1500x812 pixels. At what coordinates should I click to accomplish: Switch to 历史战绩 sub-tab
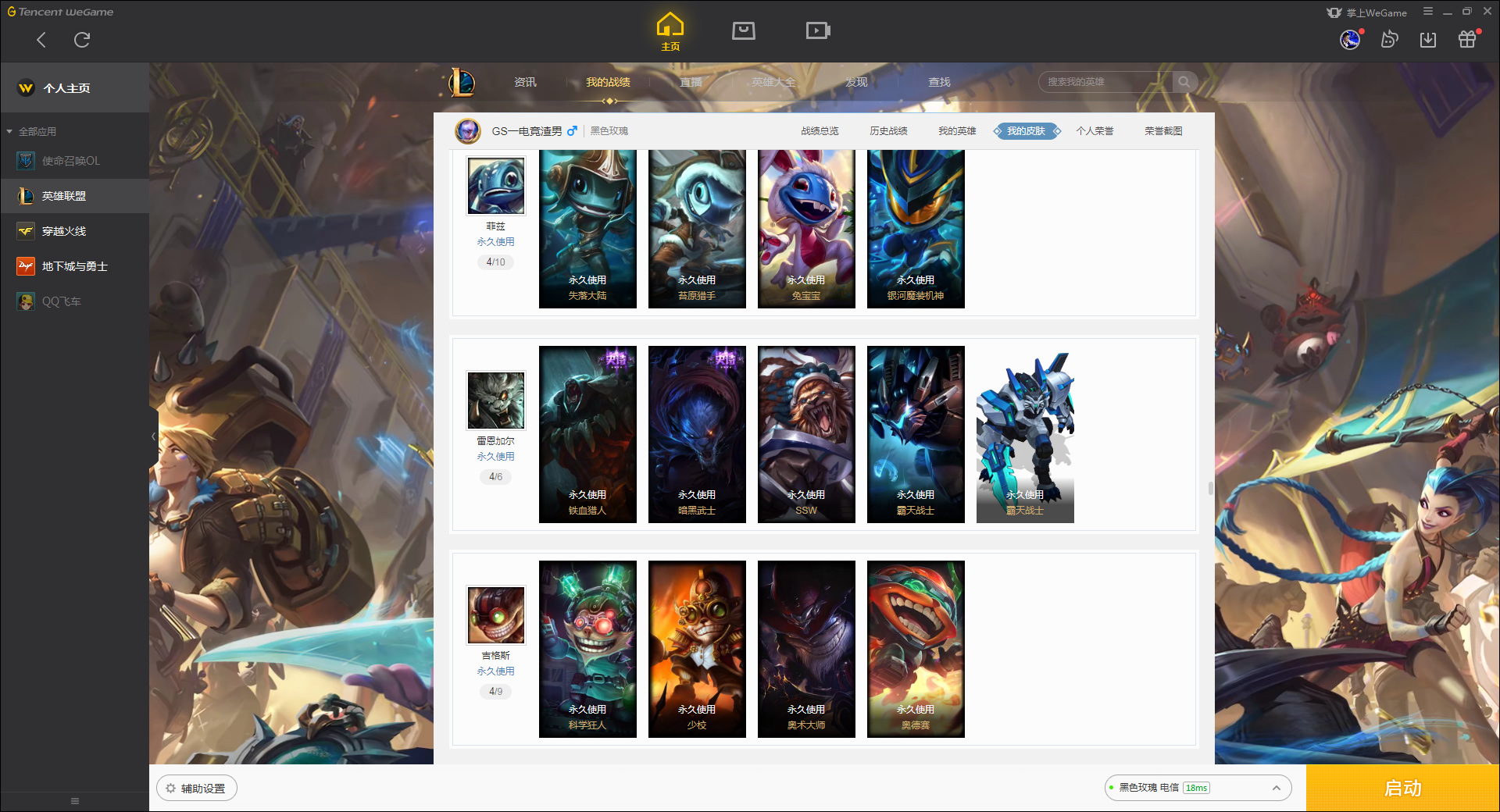click(x=888, y=131)
